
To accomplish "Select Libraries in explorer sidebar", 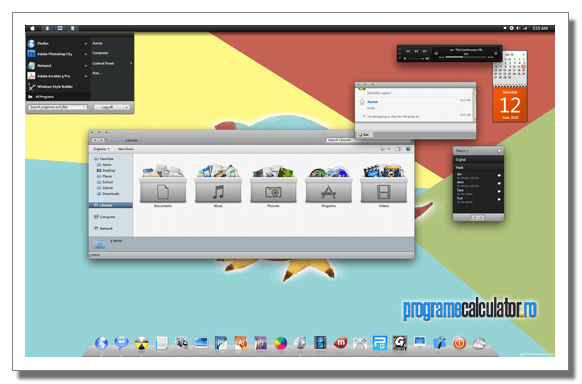I will (x=111, y=205).
